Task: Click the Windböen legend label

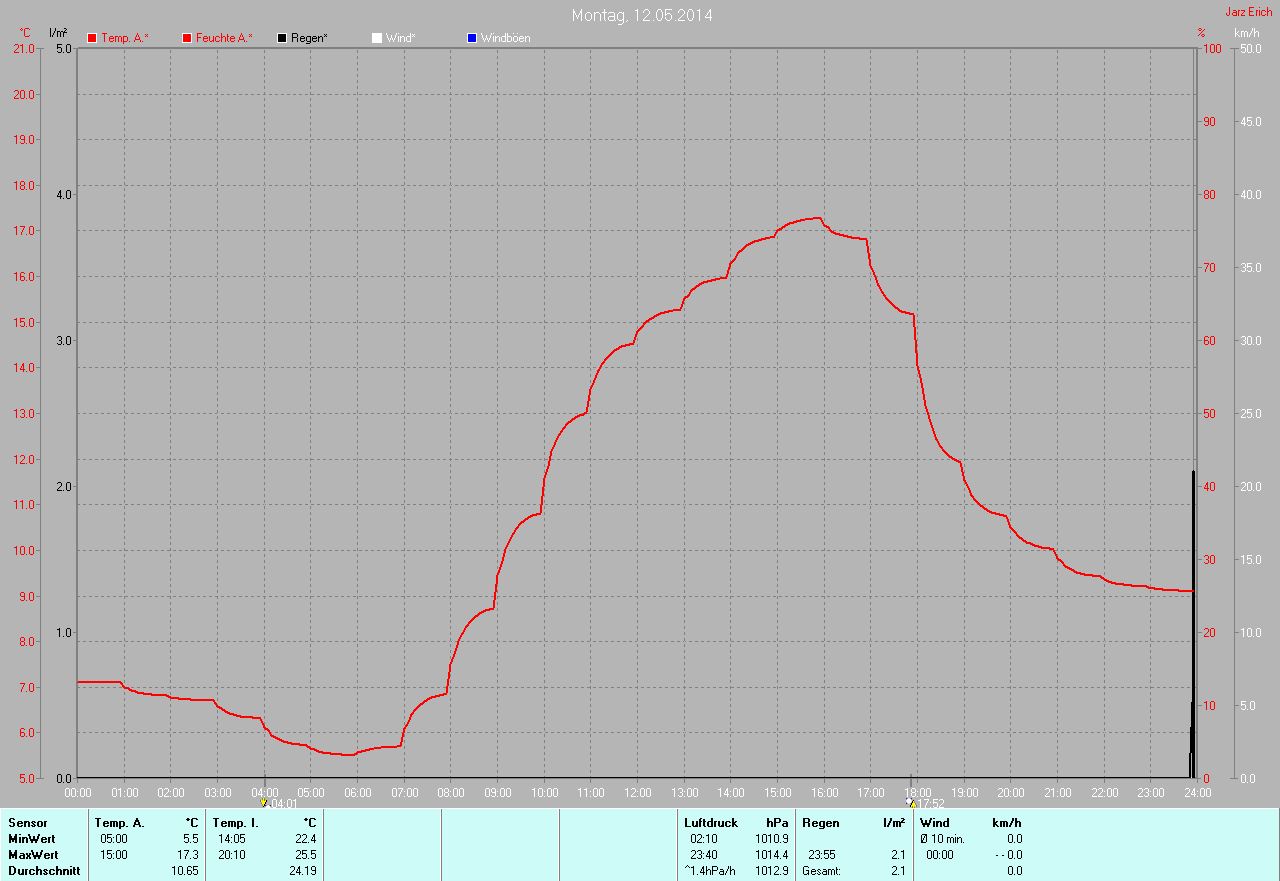Action: tap(506, 38)
